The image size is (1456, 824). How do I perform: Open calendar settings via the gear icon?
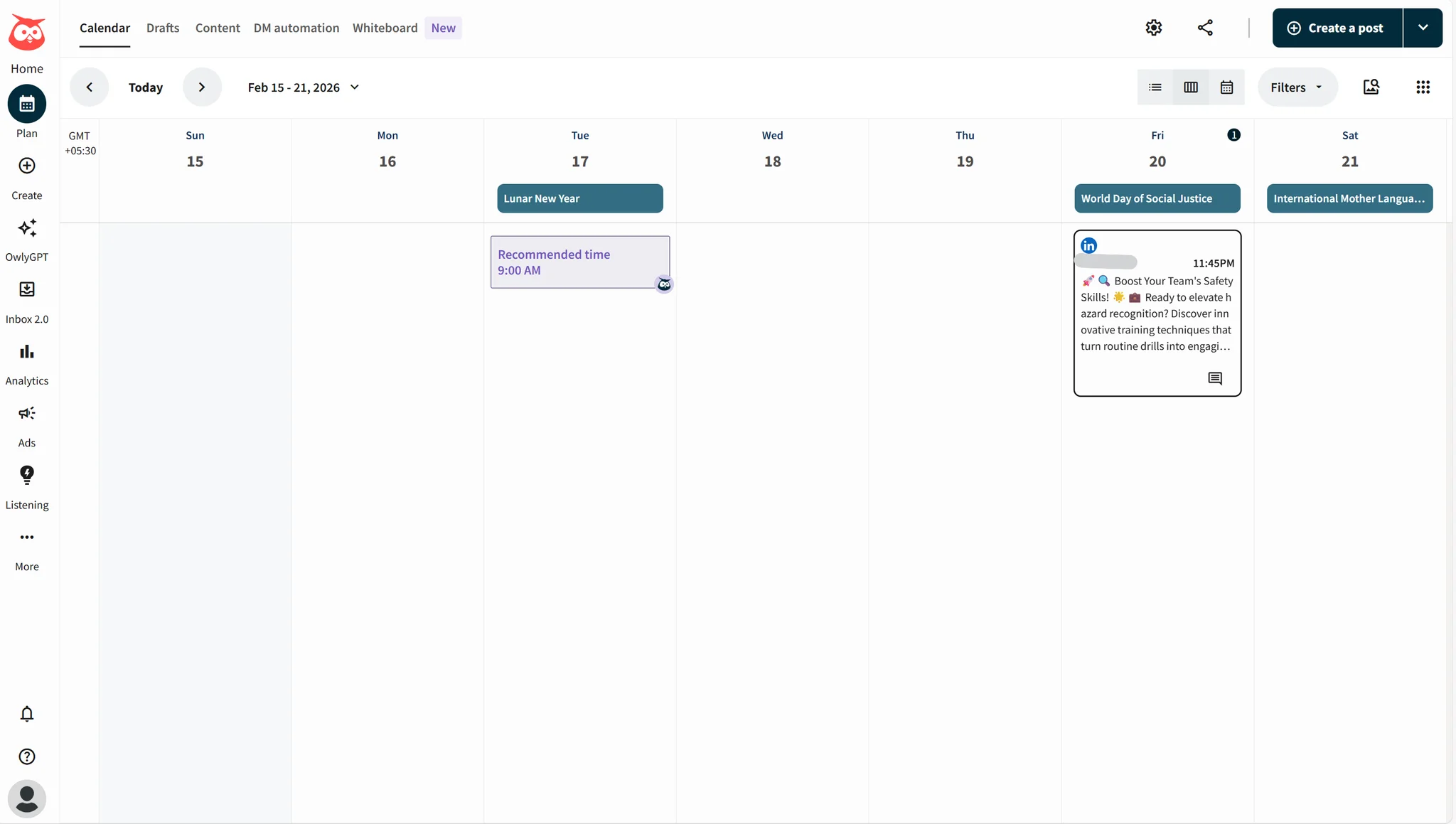[x=1152, y=27]
